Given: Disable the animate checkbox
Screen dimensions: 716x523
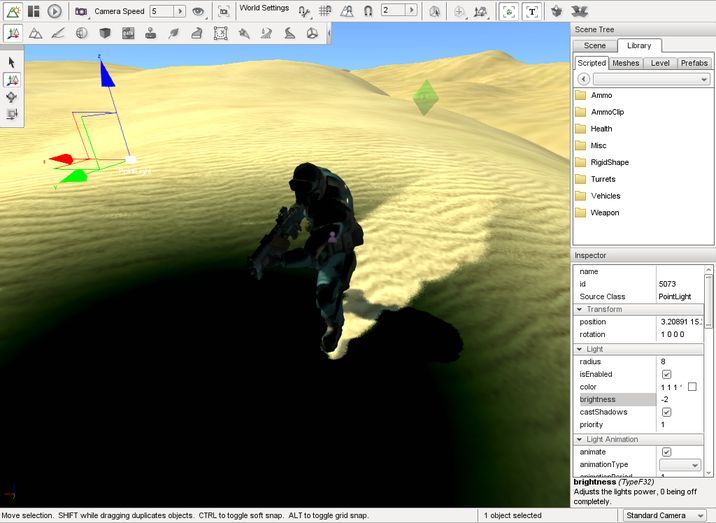Looking at the screenshot, I should [666, 452].
